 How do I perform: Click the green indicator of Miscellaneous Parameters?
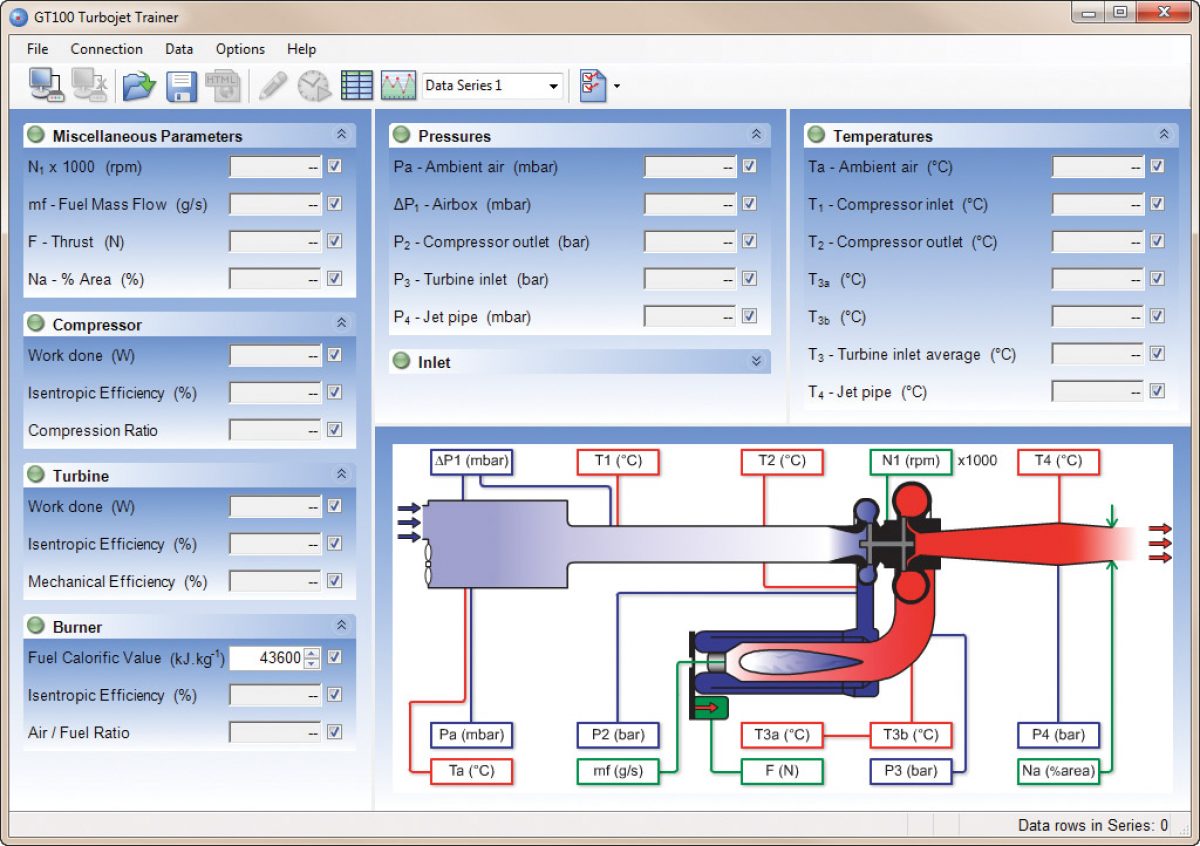(x=36, y=135)
